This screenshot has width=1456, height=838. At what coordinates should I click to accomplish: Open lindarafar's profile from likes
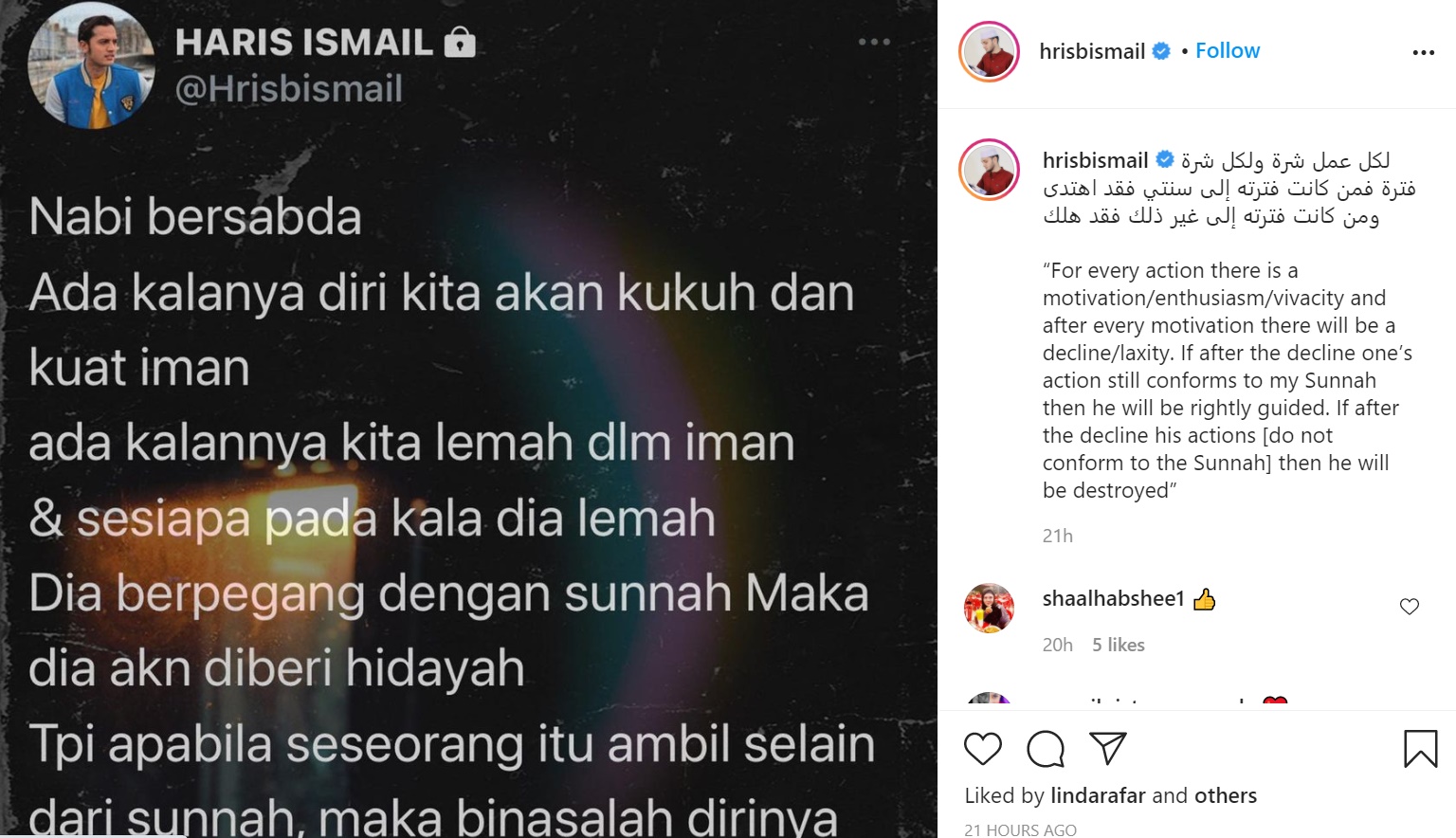1098,795
